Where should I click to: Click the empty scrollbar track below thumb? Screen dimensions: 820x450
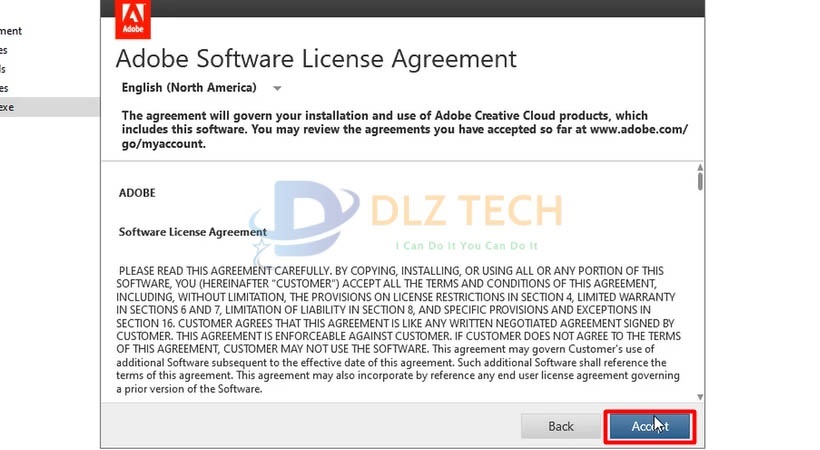[x=700, y=300]
